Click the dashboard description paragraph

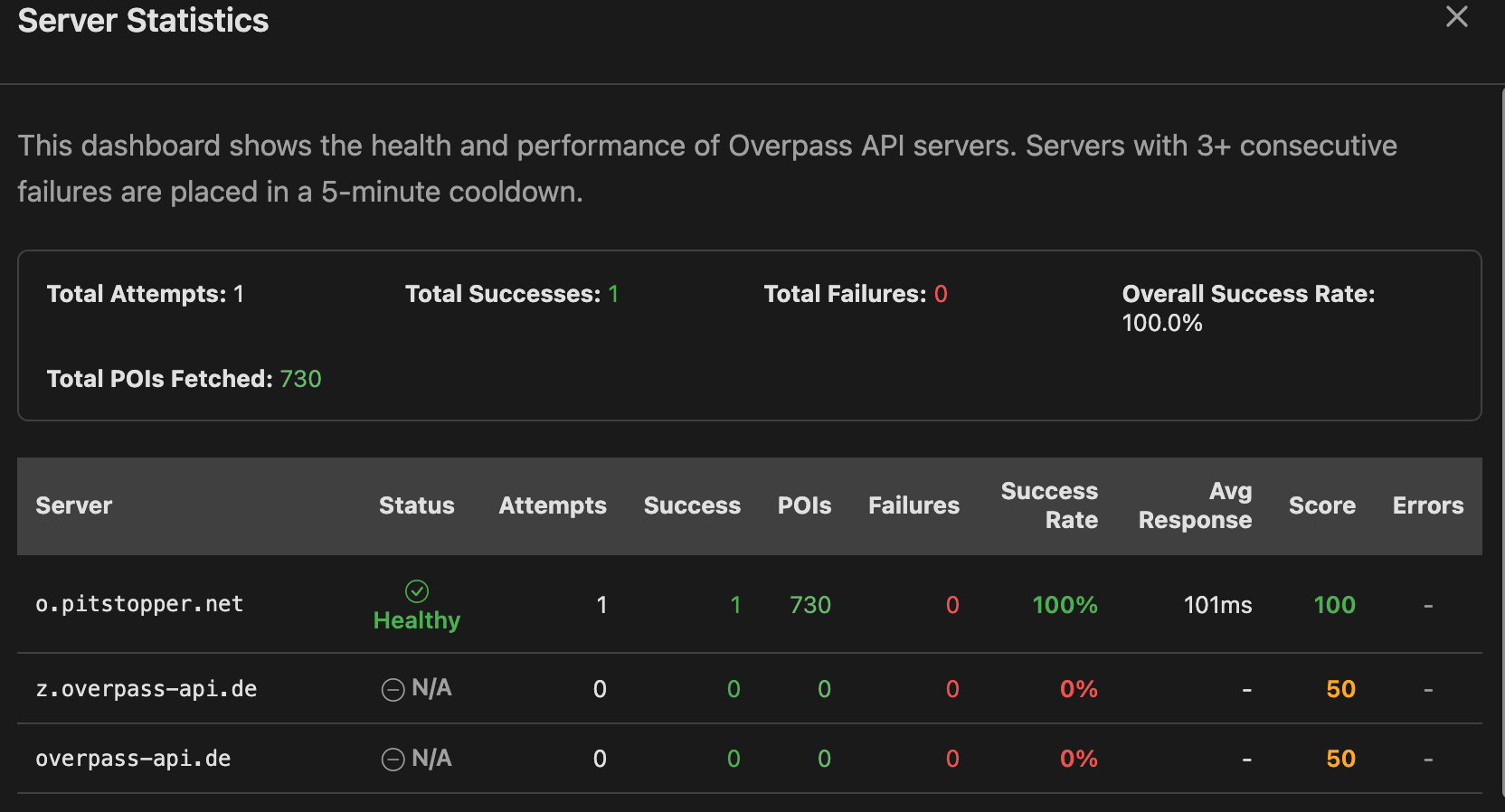coord(707,168)
